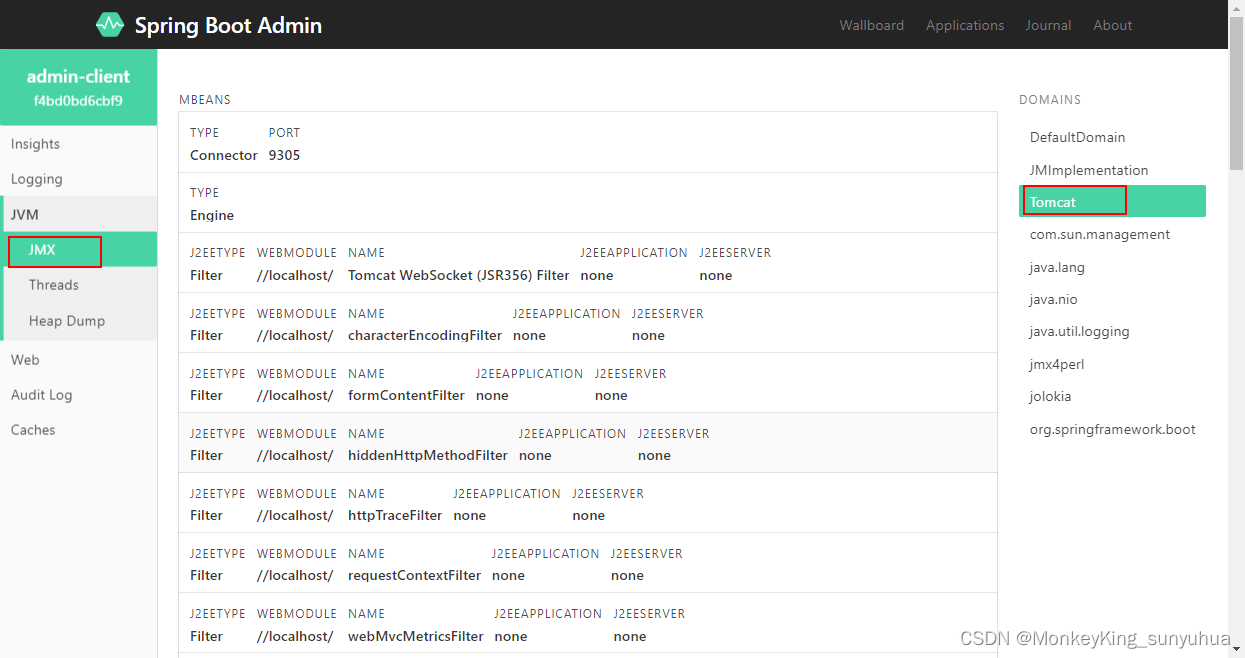This screenshot has height=658, width=1245.
Task: Select the java.util.logging domain
Action: tap(1112, 331)
